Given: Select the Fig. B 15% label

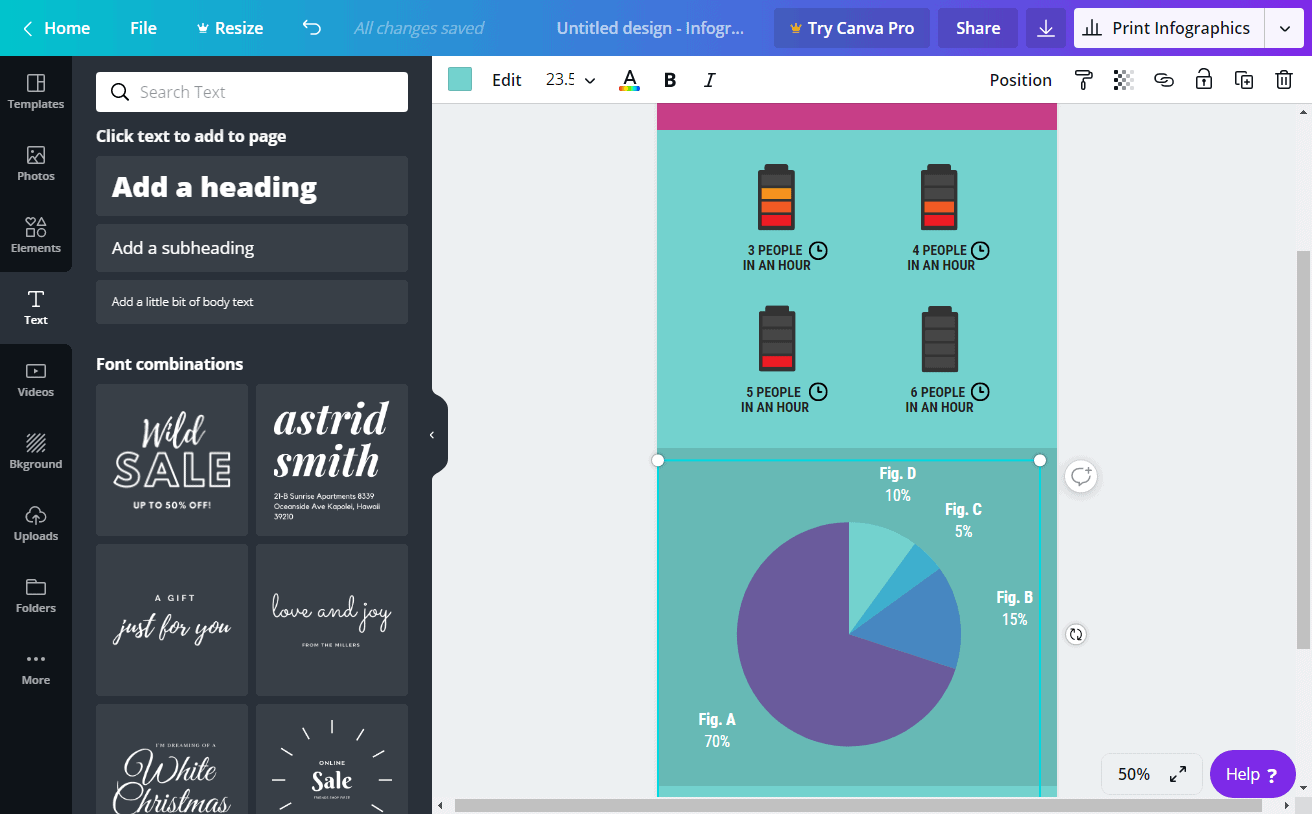Looking at the screenshot, I should [x=1014, y=608].
